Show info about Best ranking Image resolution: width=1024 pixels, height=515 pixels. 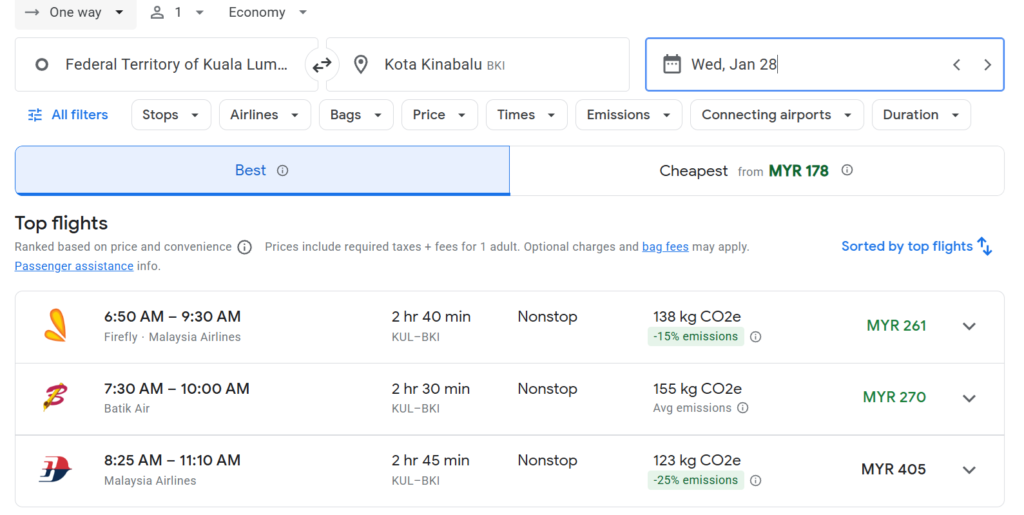pos(283,171)
